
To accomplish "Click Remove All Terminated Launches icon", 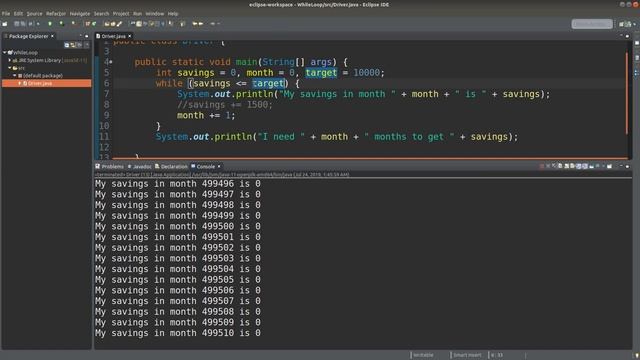I will (554, 166).
